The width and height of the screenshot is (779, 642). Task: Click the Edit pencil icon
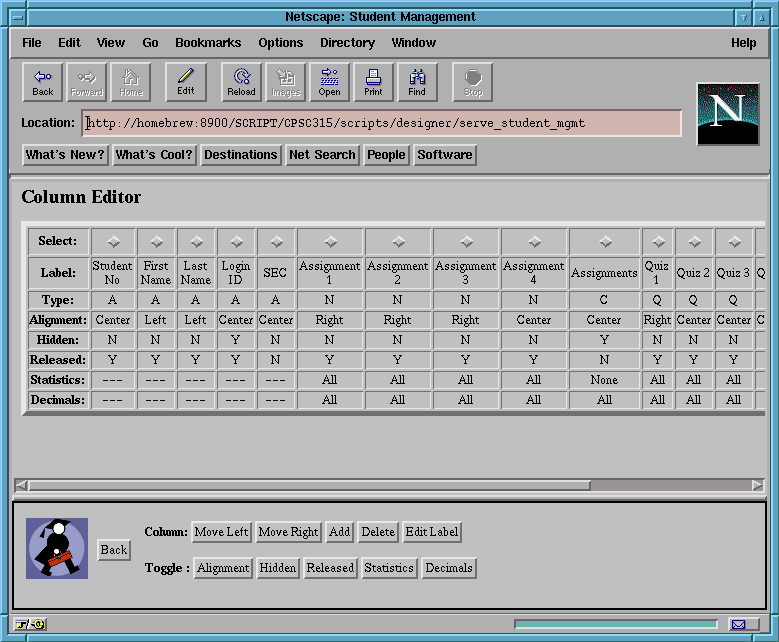(x=186, y=82)
